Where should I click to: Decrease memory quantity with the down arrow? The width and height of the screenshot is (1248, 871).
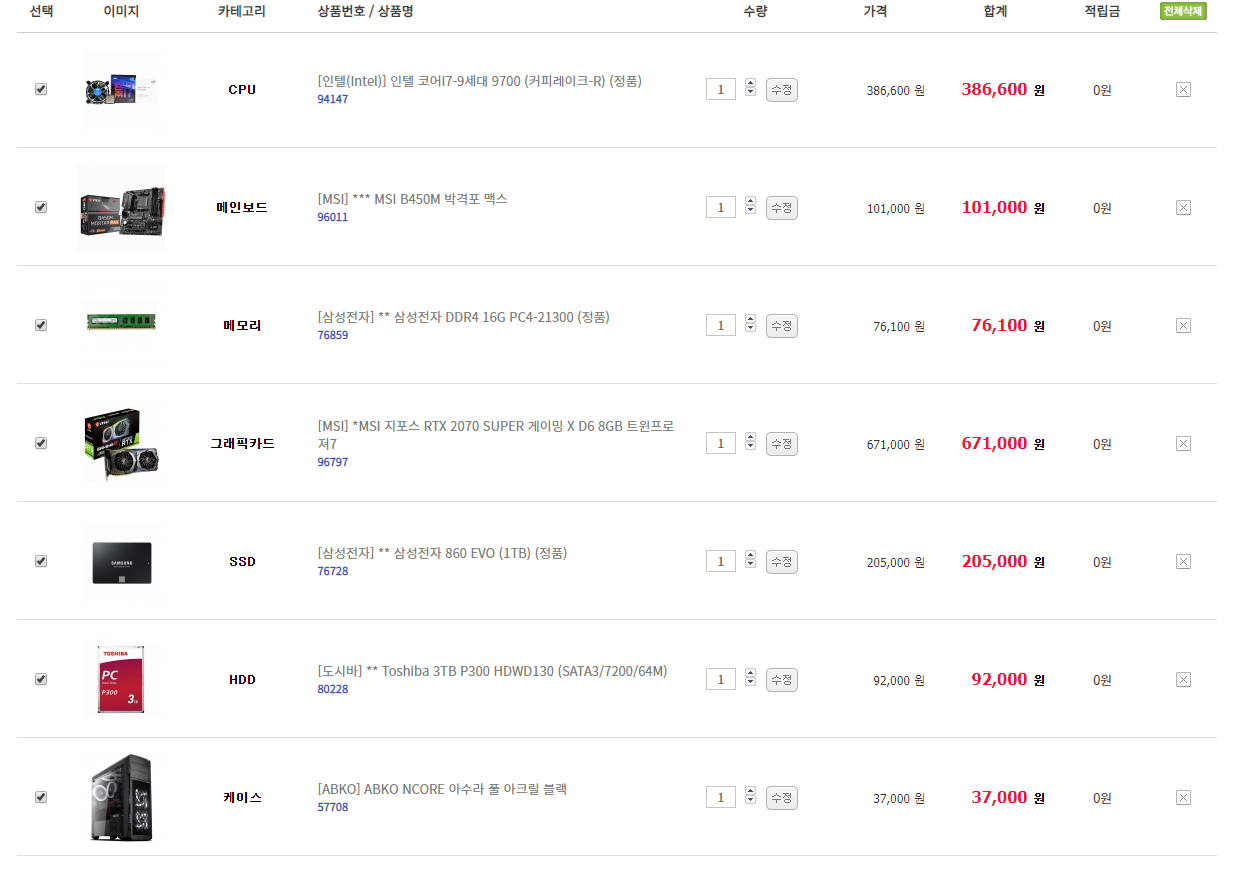tap(751, 331)
